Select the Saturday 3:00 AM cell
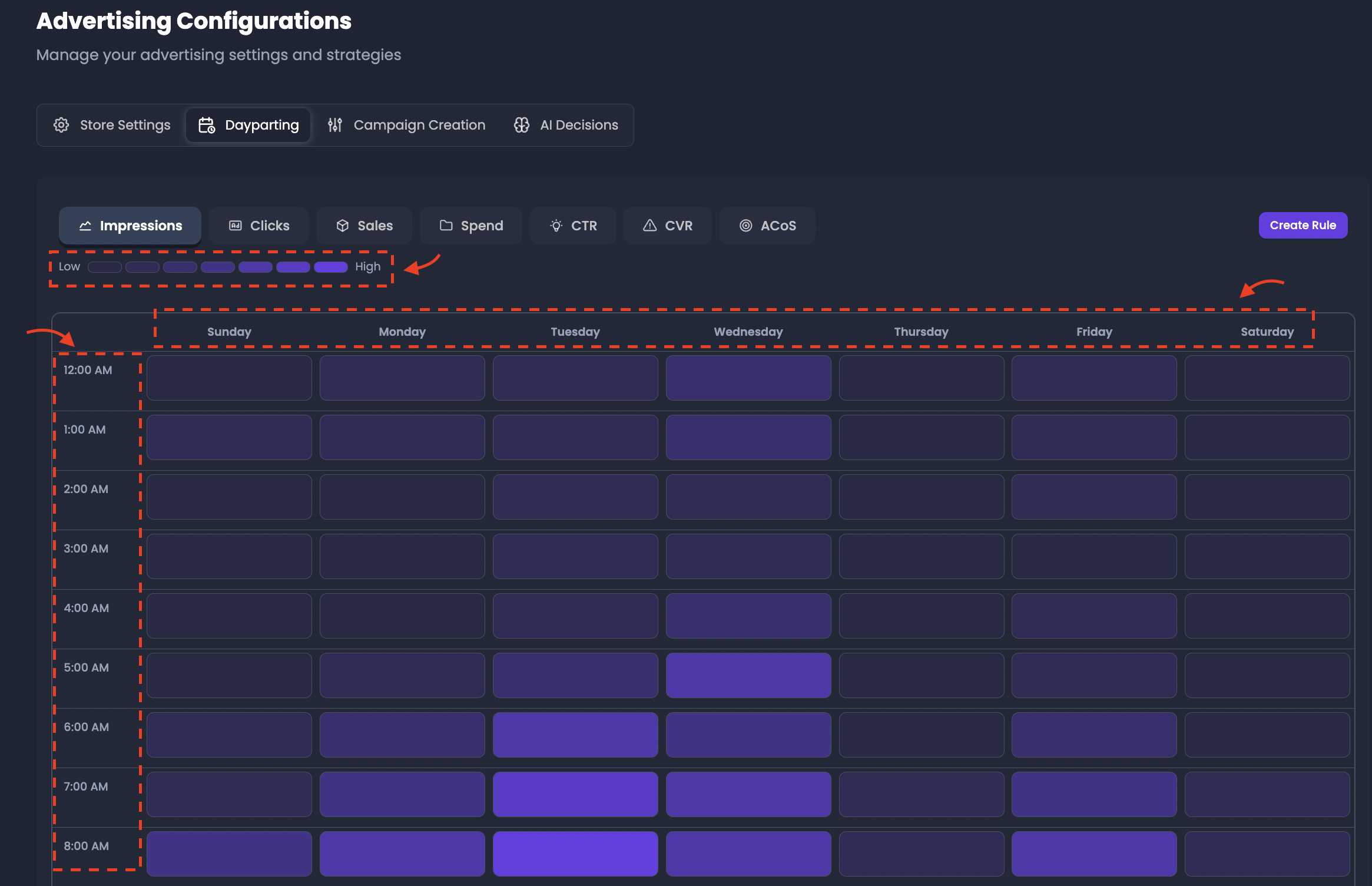The width and height of the screenshot is (1372, 886). [1267, 556]
